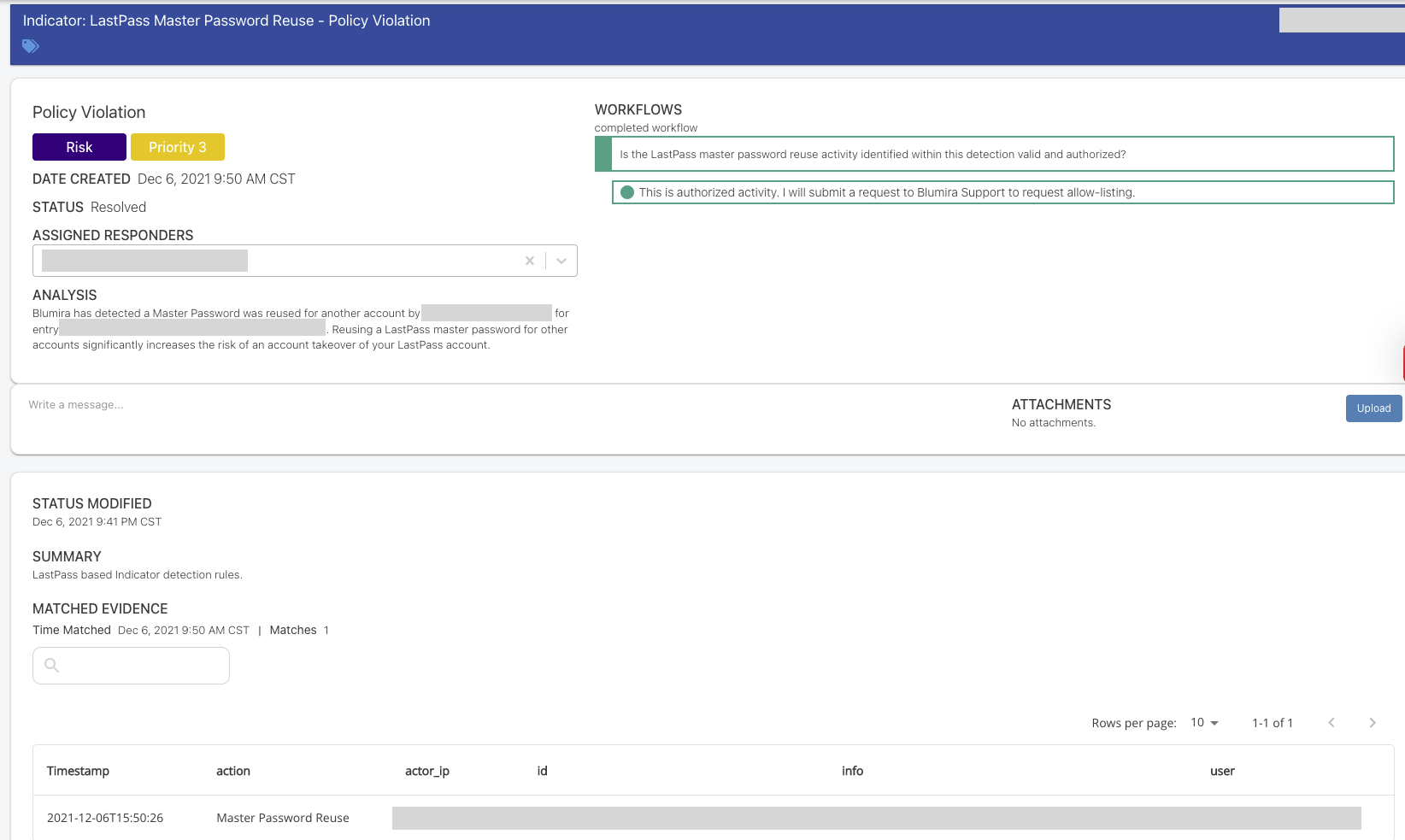The image size is (1405, 840).
Task: Click the Resolved status text
Action: pyautogui.click(x=118, y=207)
